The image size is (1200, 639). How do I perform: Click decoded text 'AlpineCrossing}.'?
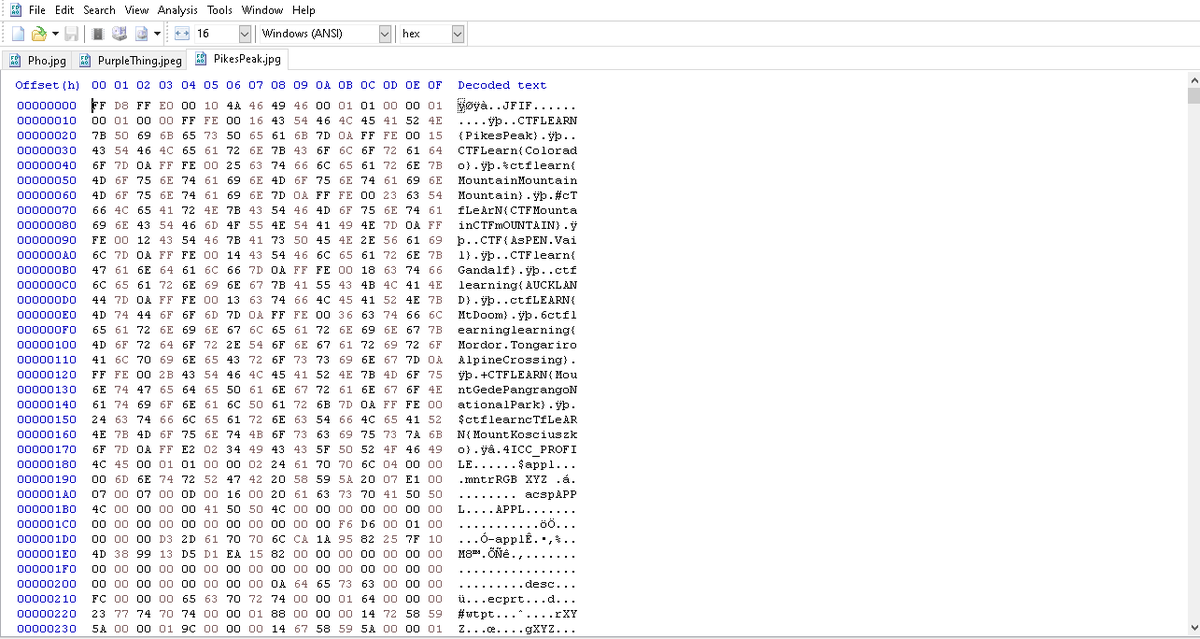(517, 360)
